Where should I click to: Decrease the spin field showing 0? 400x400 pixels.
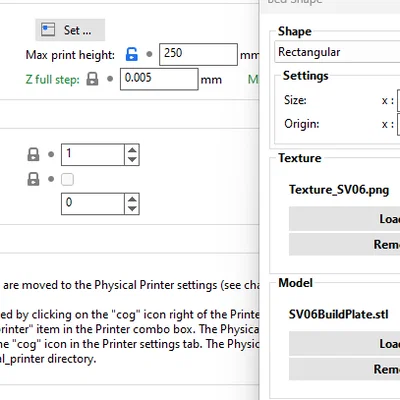(132, 209)
